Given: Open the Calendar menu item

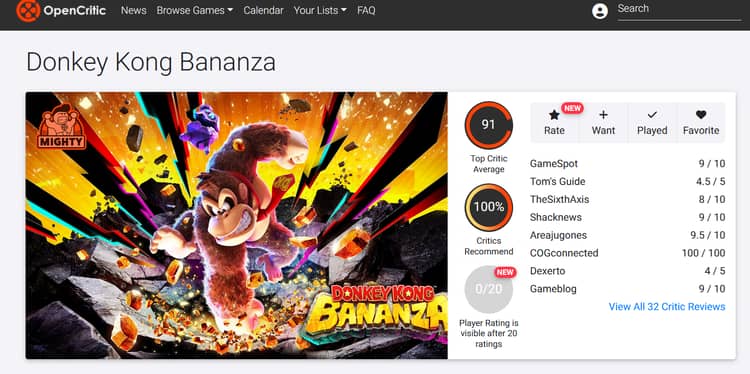Looking at the screenshot, I should 263,10.
